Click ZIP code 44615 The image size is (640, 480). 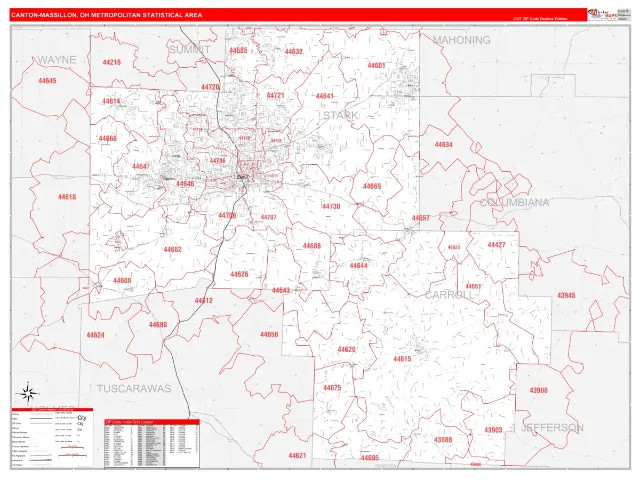pos(402,359)
